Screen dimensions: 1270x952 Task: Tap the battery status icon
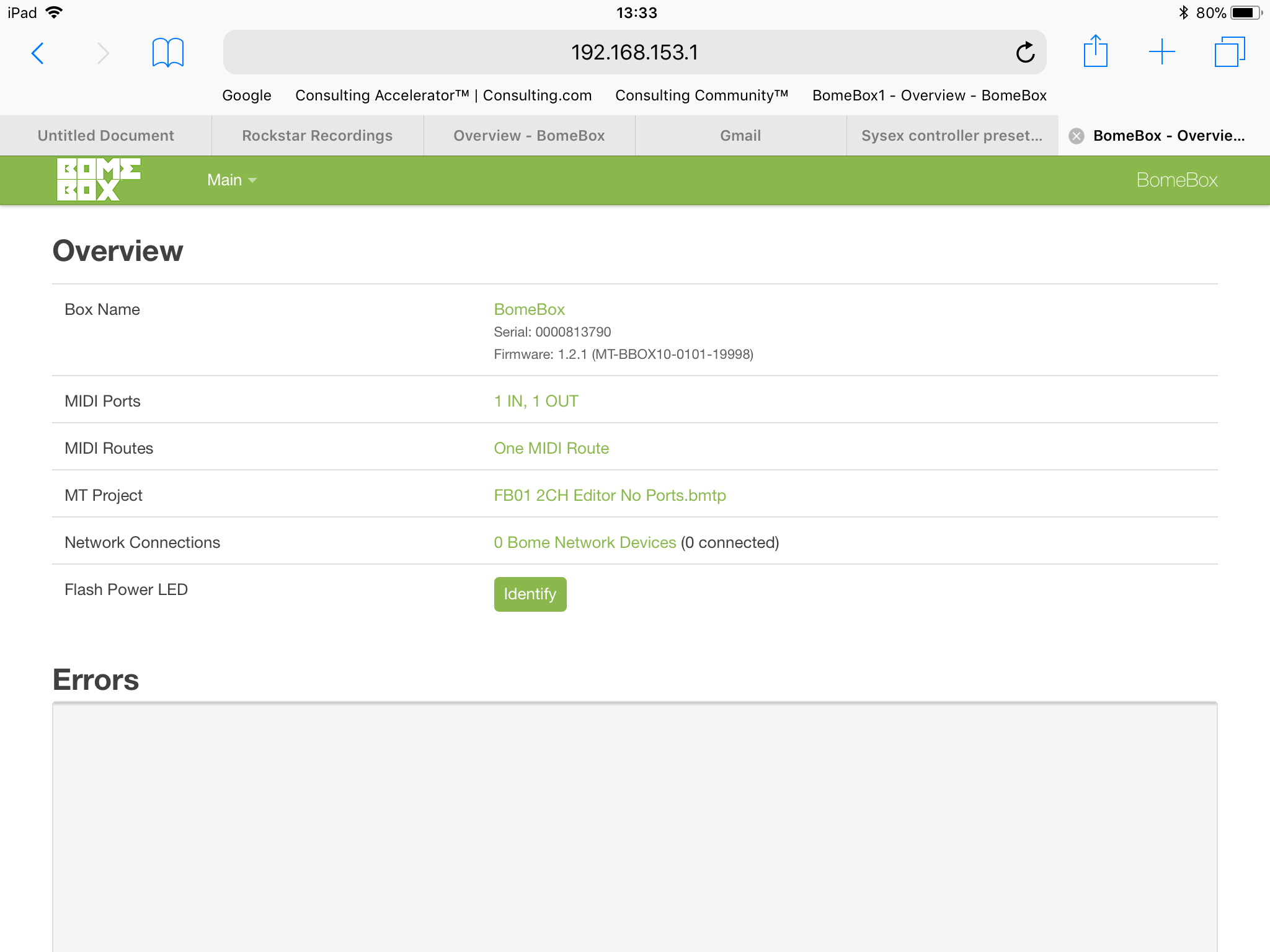[1246, 12]
